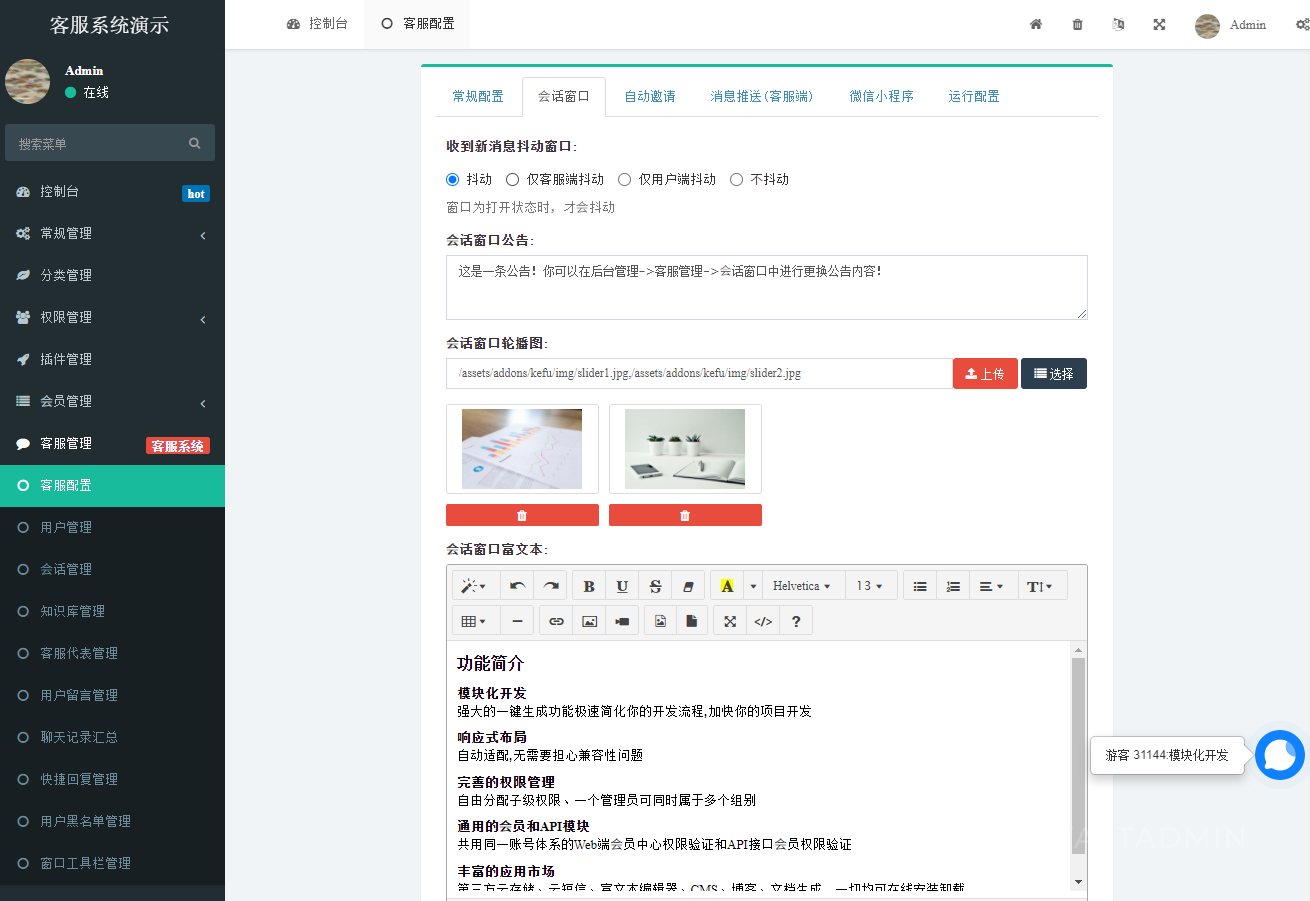Insert a hyperlink using the editor toolbar

(x=556, y=620)
